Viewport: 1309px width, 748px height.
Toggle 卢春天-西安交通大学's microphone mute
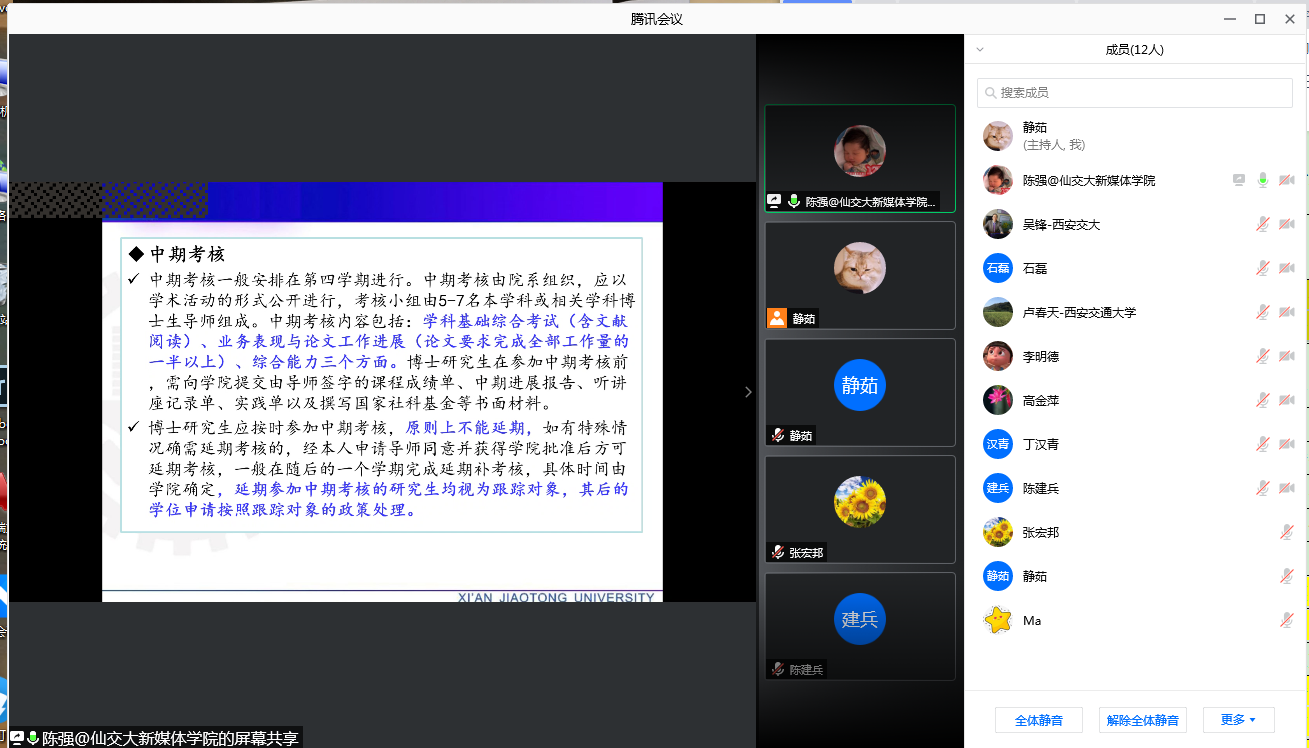pyautogui.click(x=1263, y=313)
